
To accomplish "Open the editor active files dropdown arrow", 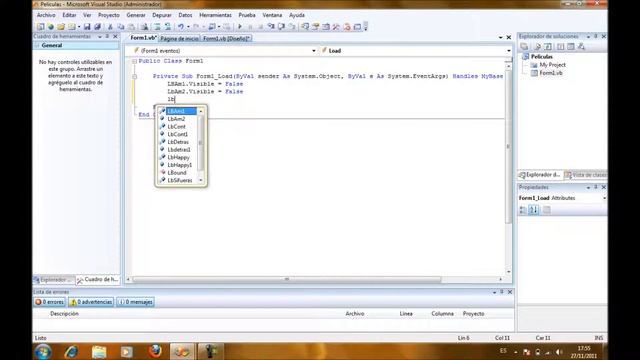I will point(500,38).
